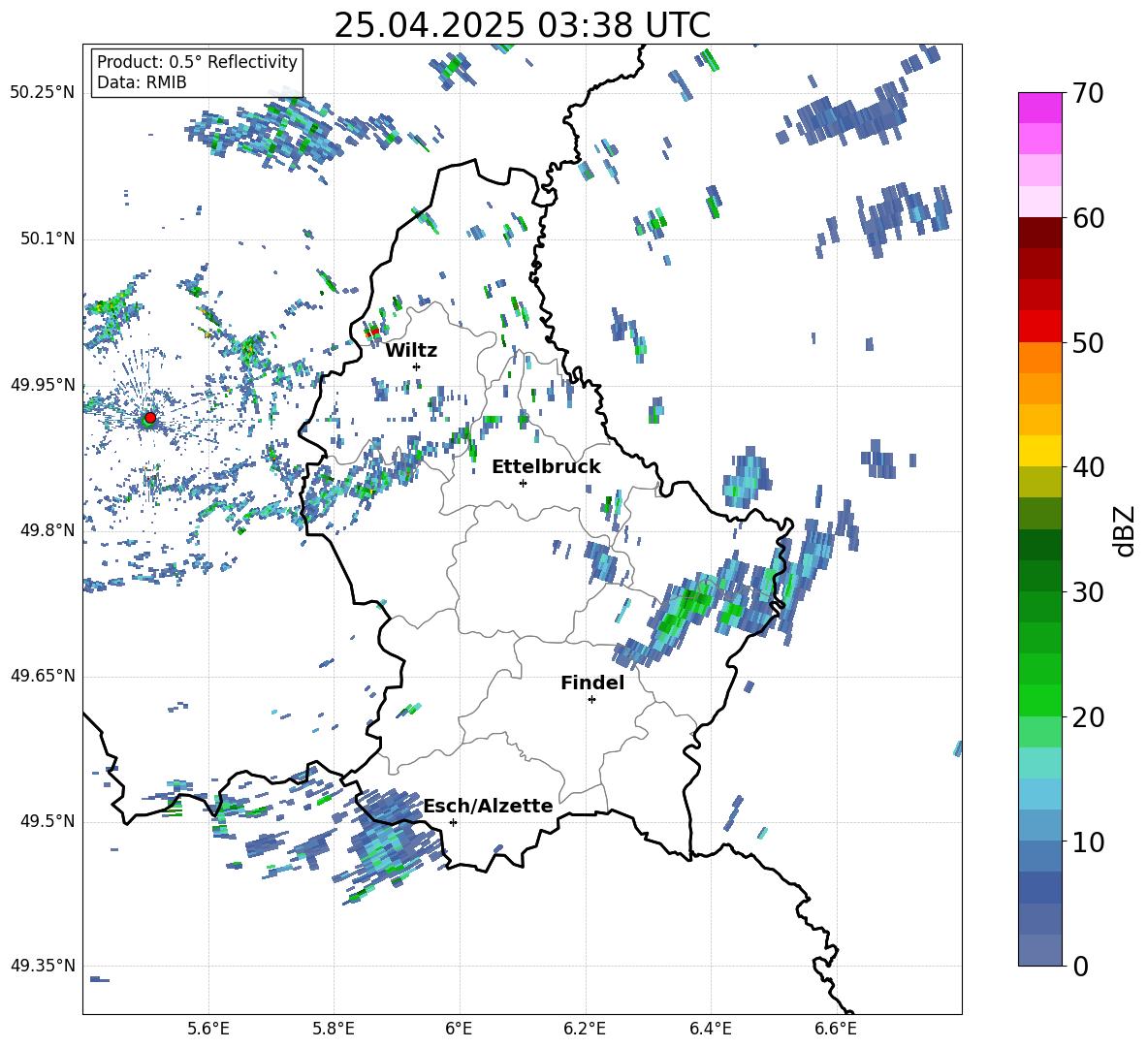Click the 'Ettelbruck' city label
The height and width of the screenshot is (1048, 1148).
coord(546,467)
